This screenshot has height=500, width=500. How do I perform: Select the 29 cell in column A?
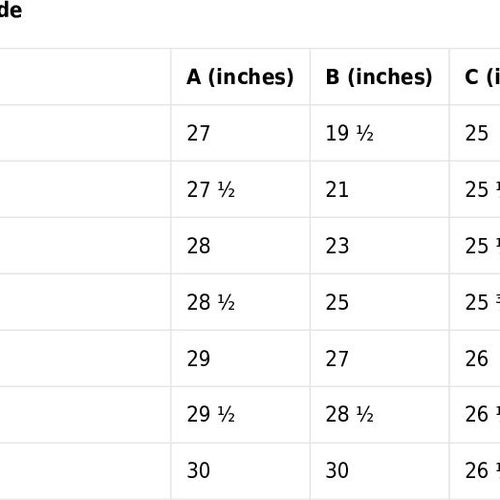pos(240,358)
